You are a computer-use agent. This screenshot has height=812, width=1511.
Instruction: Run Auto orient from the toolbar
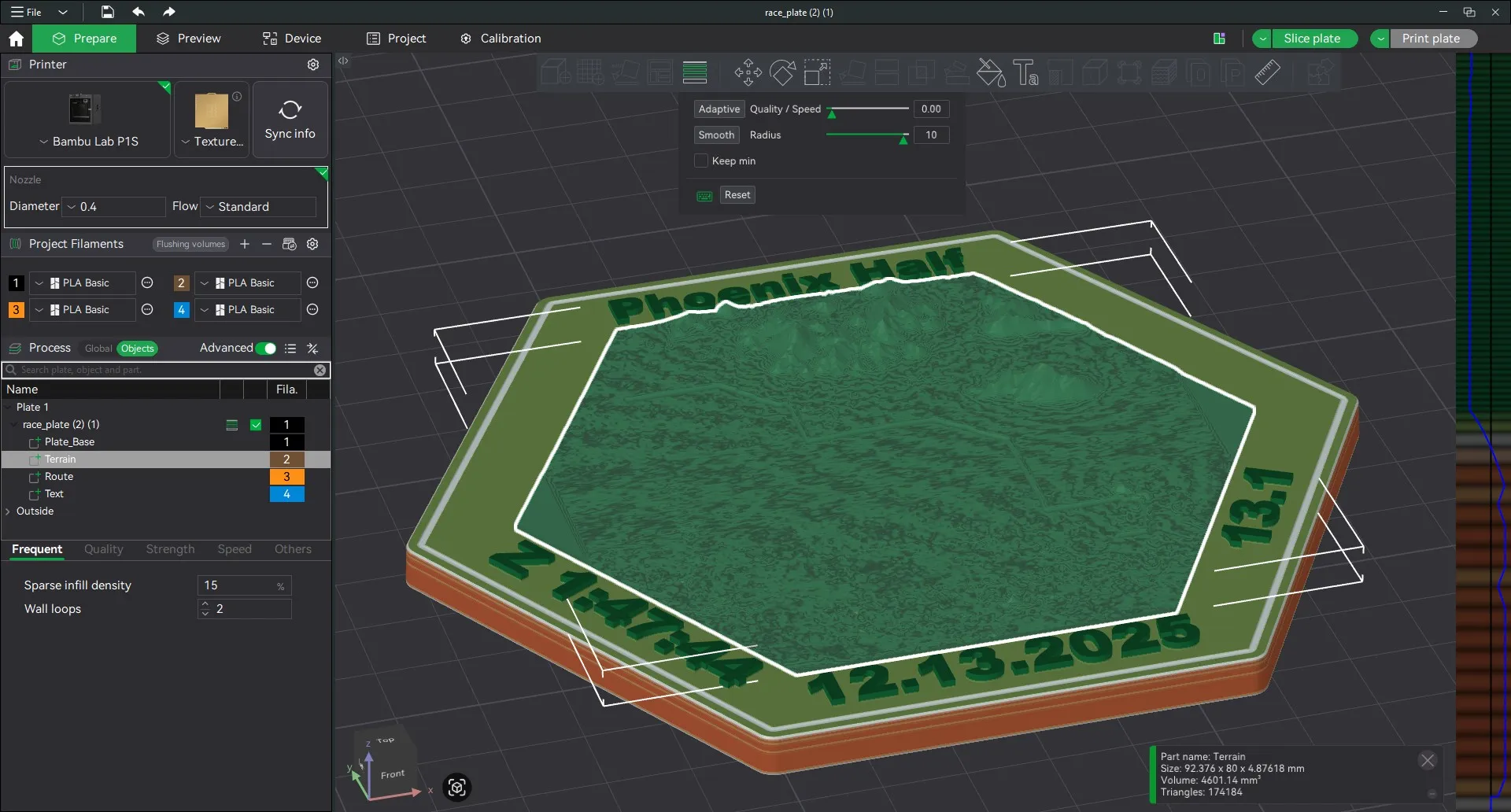625,73
